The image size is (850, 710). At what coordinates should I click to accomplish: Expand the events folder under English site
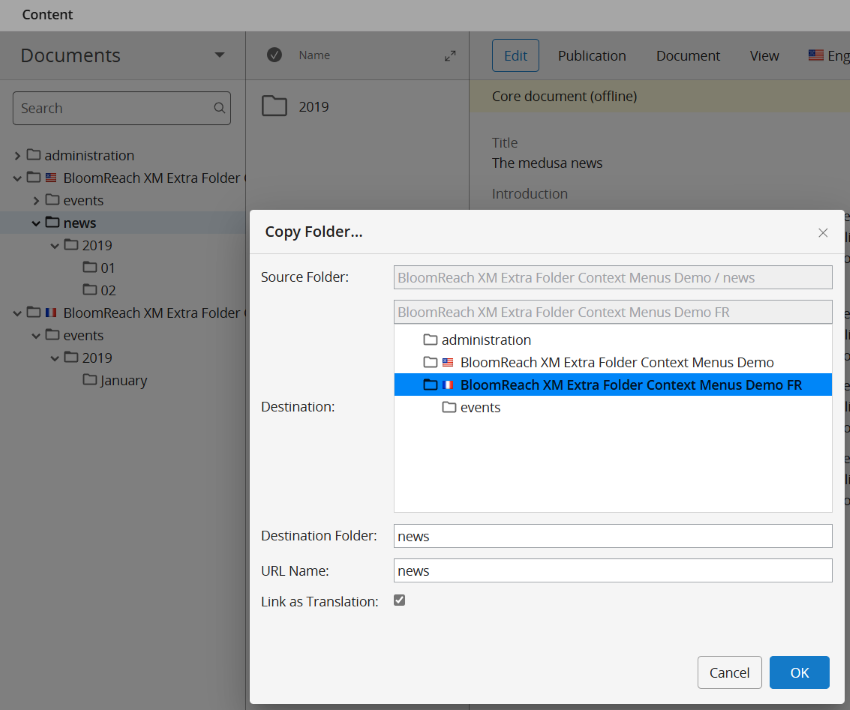point(36,201)
